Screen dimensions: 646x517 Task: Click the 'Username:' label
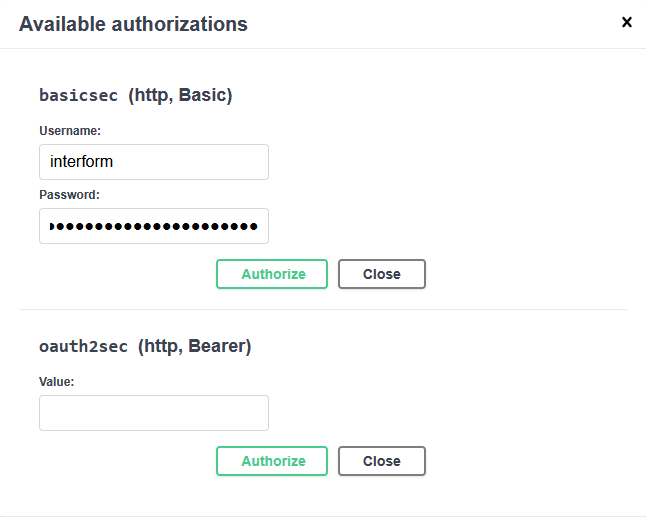click(x=69, y=131)
